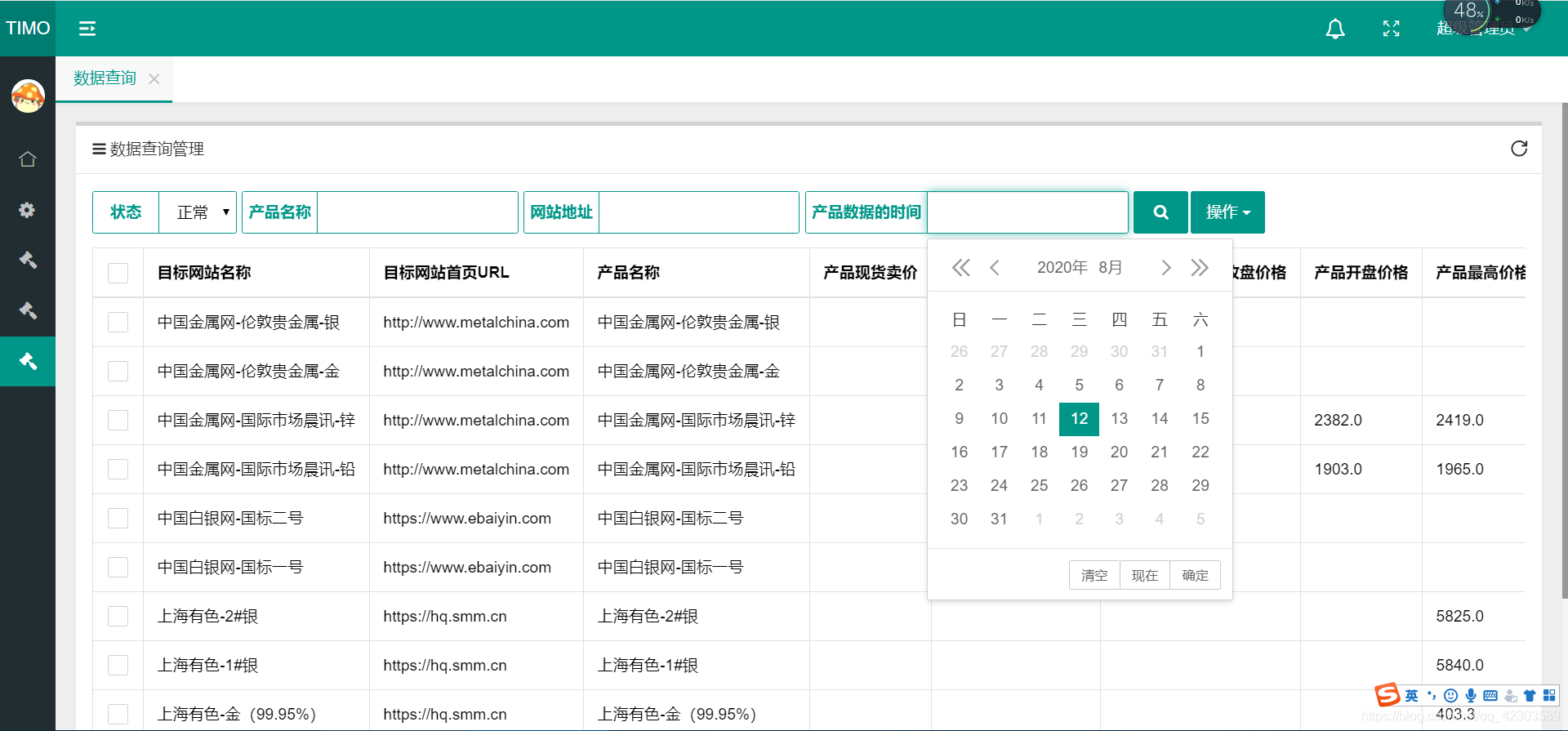Image resolution: width=1568 pixels, height=731 pixels.
Task: Click the search magnifier button
Action: click(x=1160, y=212)
